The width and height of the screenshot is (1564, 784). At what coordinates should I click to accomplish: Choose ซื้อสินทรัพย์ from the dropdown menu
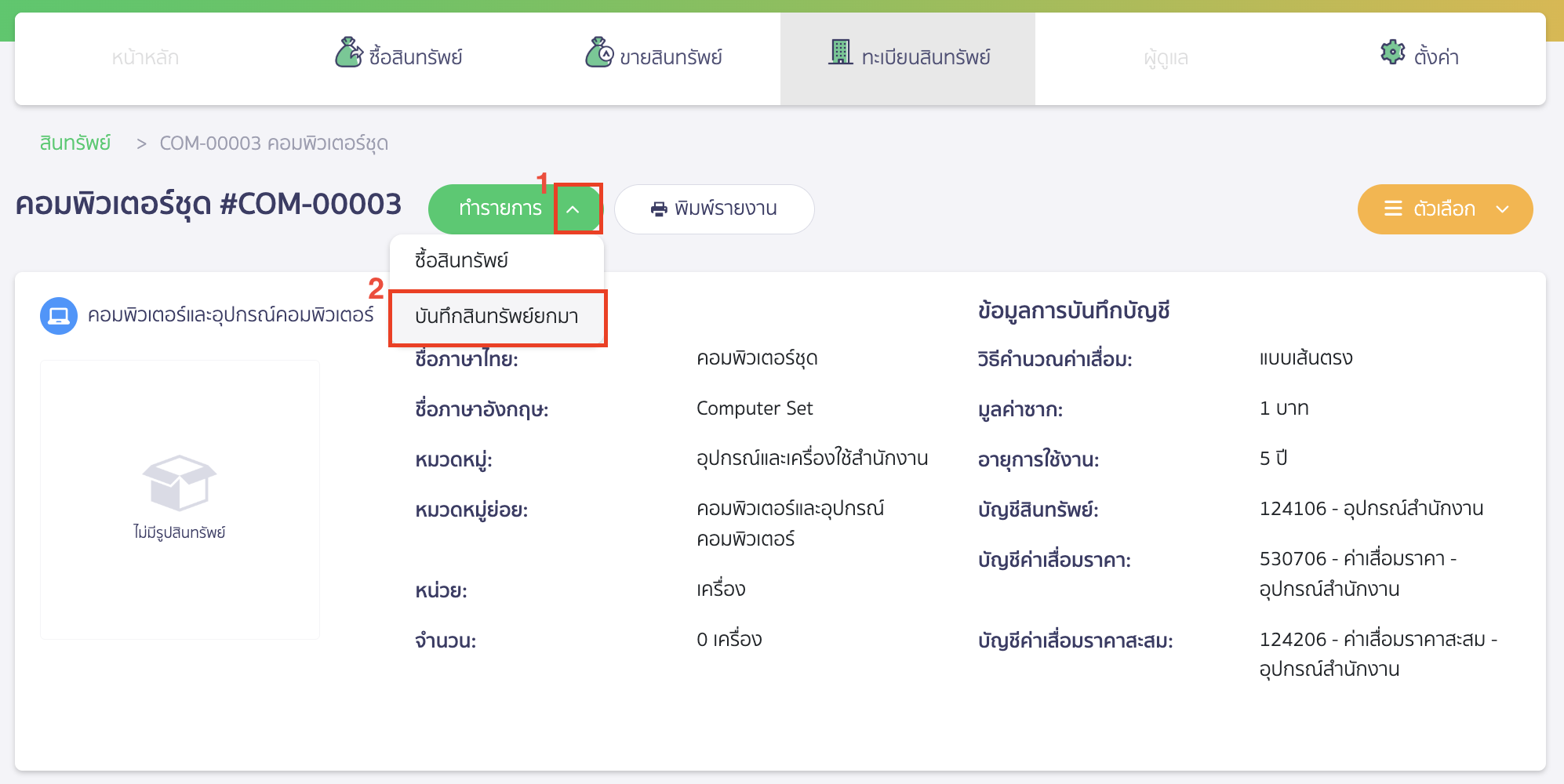(x=463, y=259)
